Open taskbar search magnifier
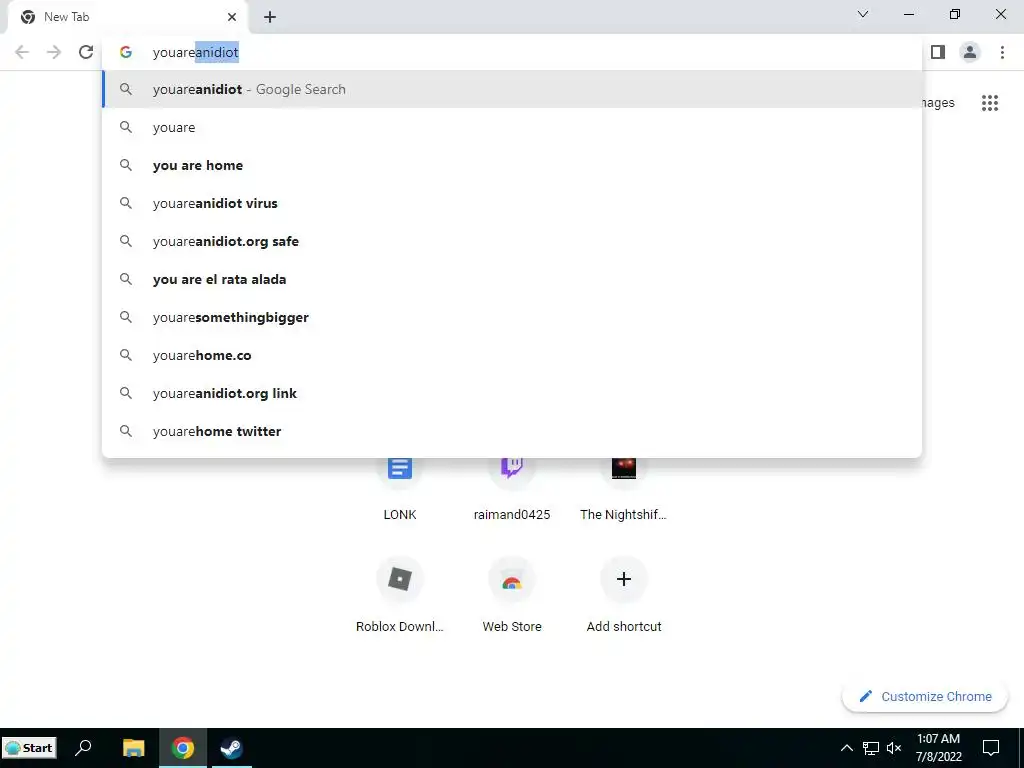The image size is (1024, 768). [x=84, y=748]
